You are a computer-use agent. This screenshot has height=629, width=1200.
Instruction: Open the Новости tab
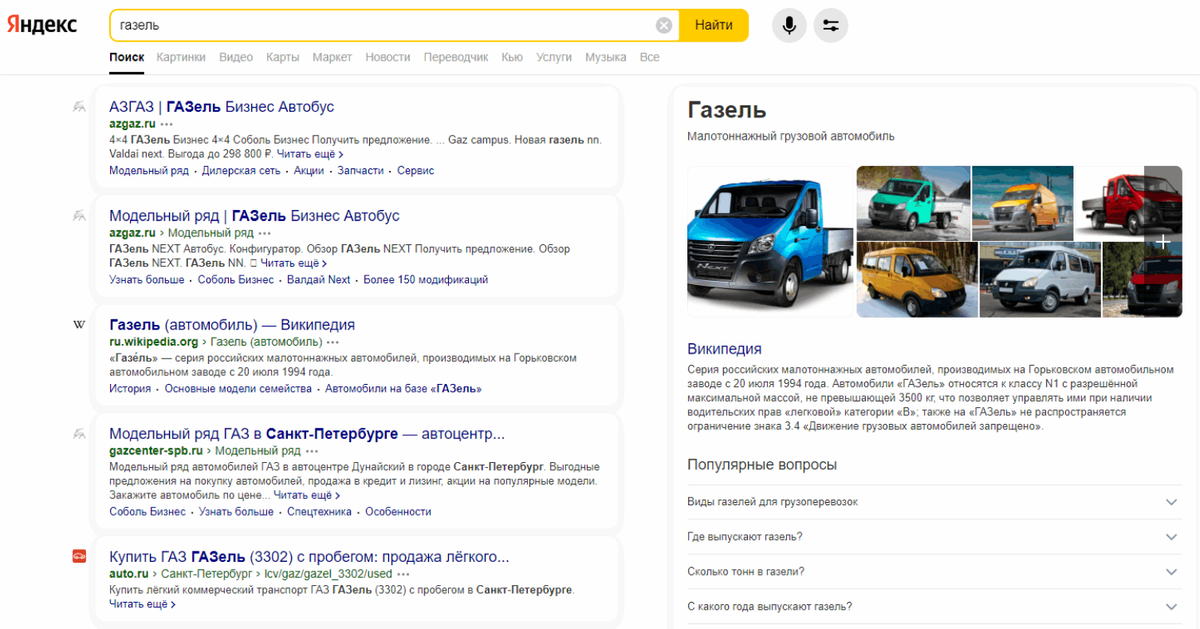point(388,57)
